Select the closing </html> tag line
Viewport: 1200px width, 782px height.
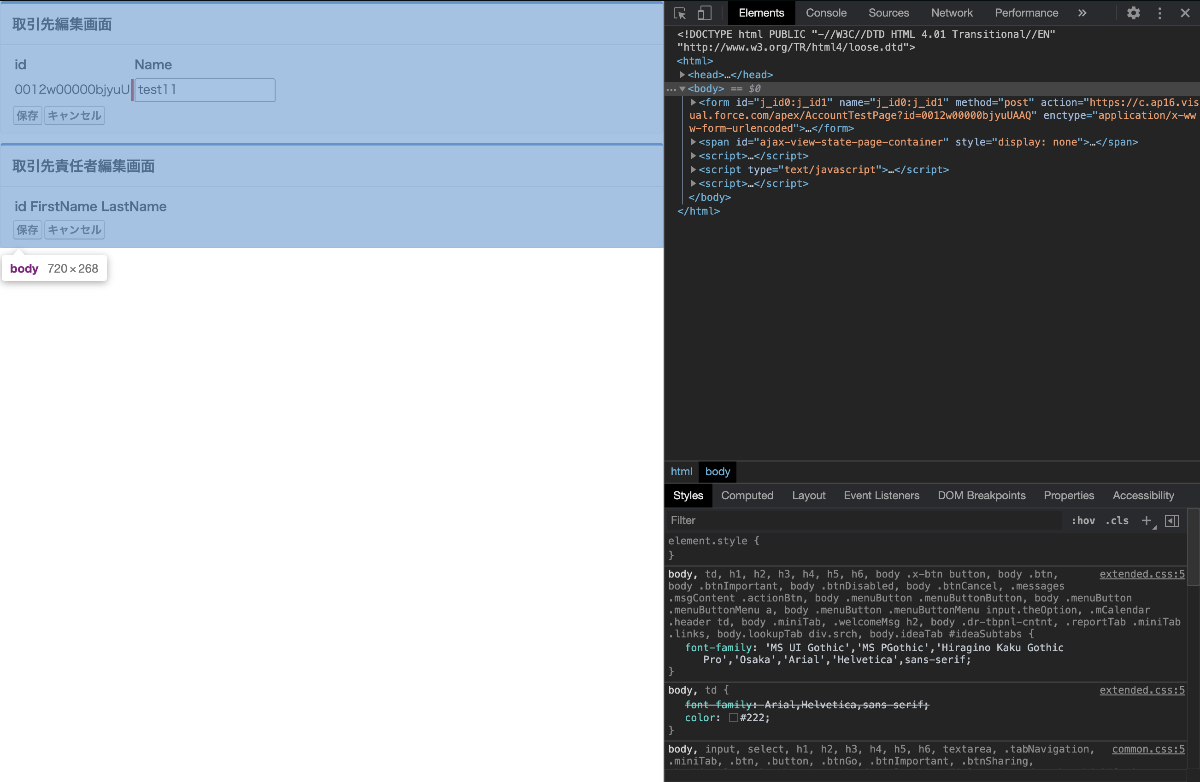[x=698, y=211]
